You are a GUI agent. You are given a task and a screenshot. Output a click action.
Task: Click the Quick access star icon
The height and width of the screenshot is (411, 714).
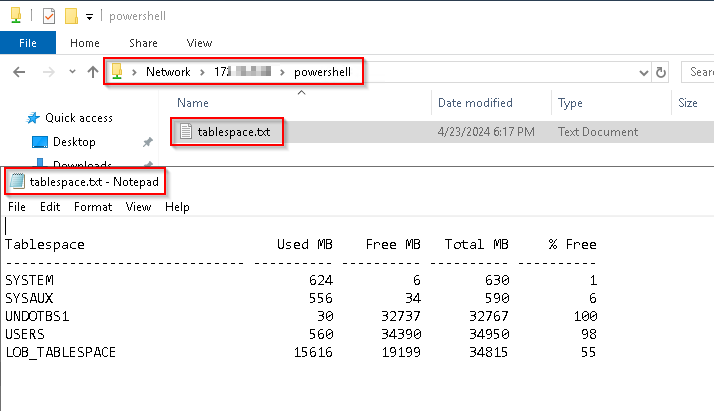(33, 118)
